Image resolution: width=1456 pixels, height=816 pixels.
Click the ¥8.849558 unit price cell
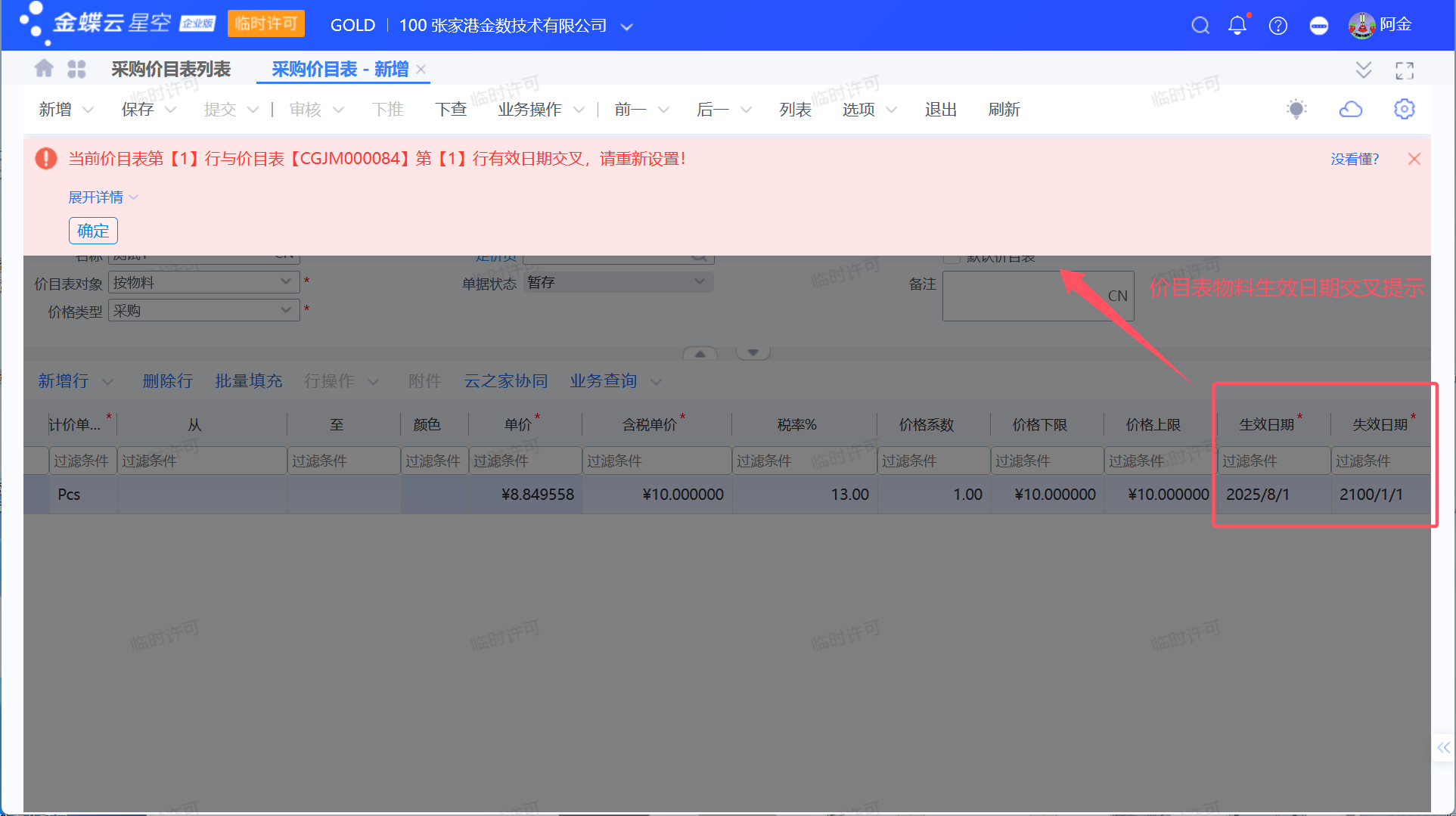(x=526, y=495)
